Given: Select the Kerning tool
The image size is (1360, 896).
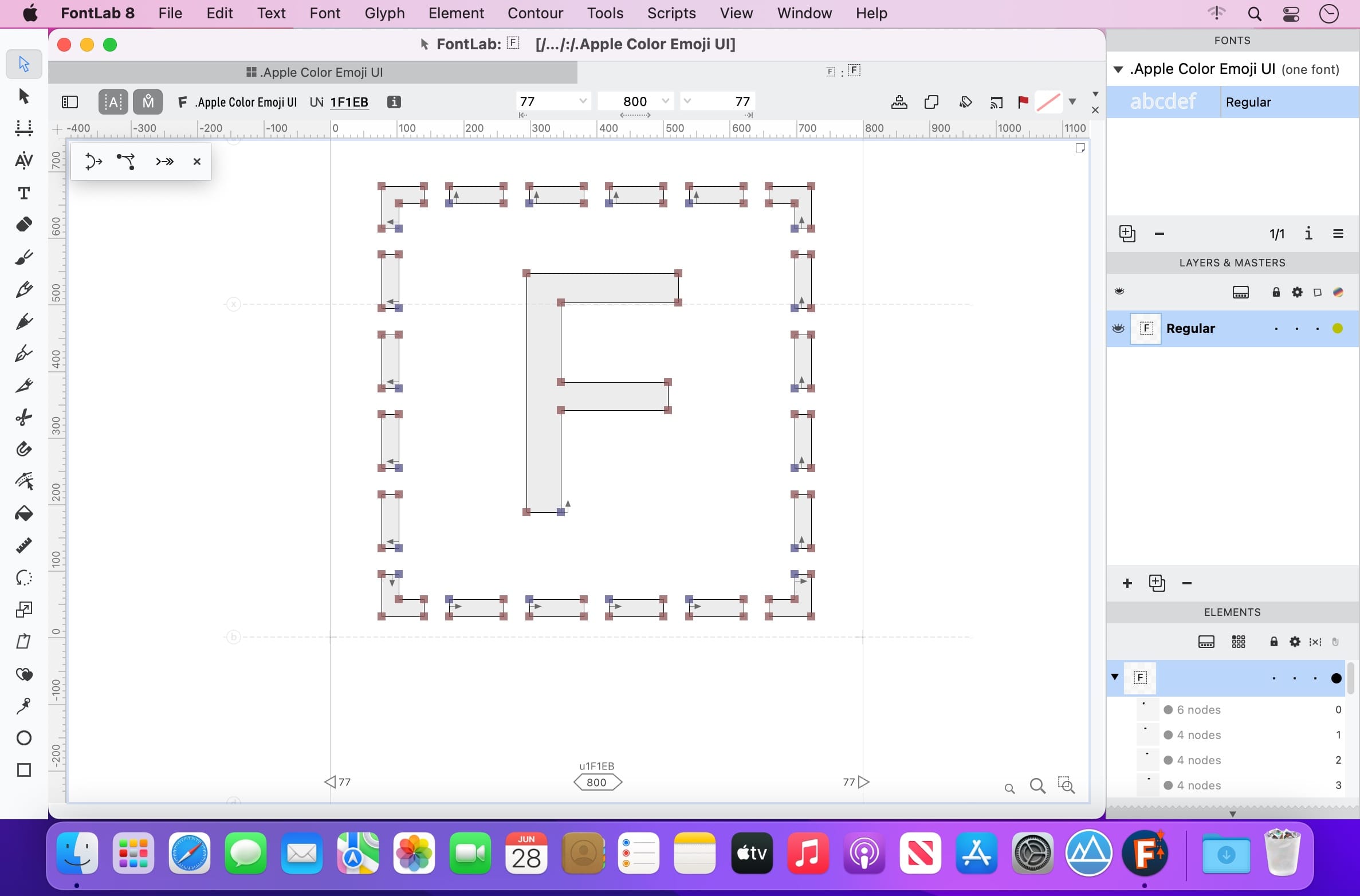Looking at the screenshot, I should tap(23, 160).
